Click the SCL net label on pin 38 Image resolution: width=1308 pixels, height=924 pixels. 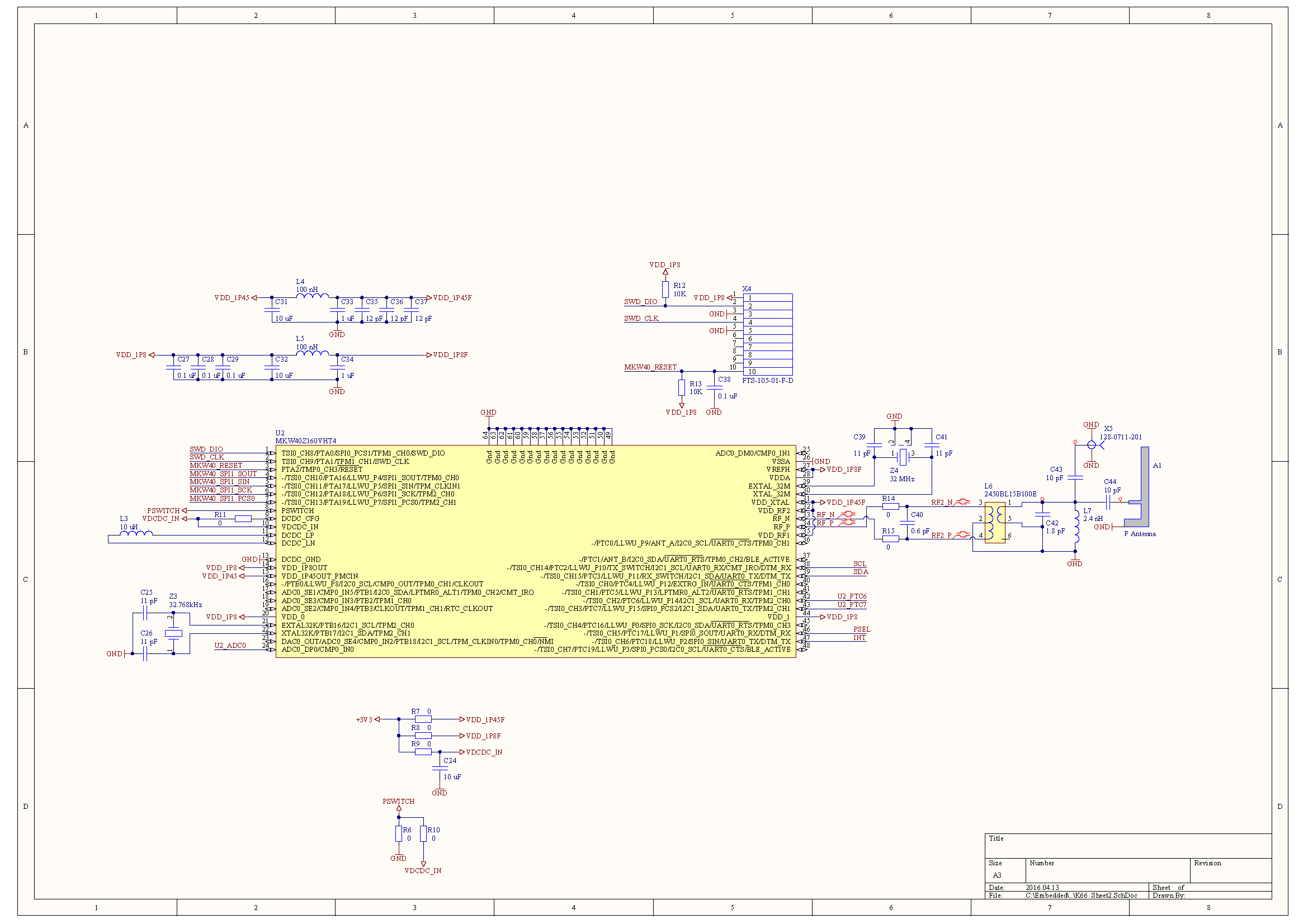[859, 564]
